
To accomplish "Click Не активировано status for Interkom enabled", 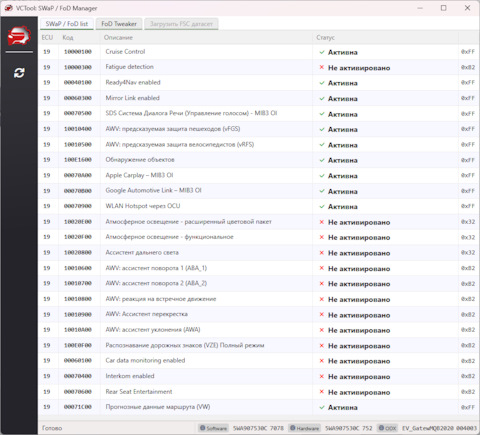I will tap(359, 377).
